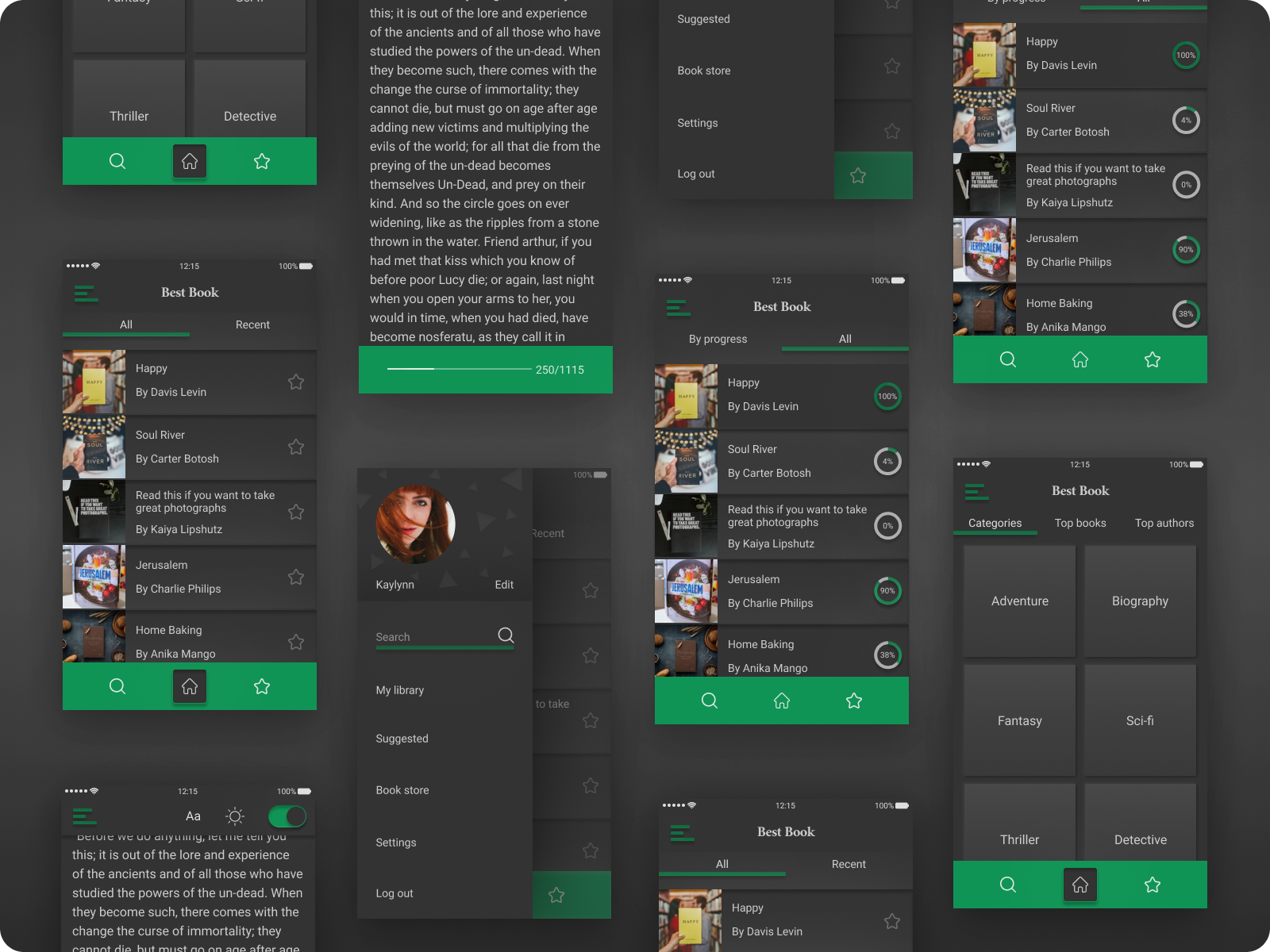
Task: Switch to the Recent tab
Action: tap(252, 324)
